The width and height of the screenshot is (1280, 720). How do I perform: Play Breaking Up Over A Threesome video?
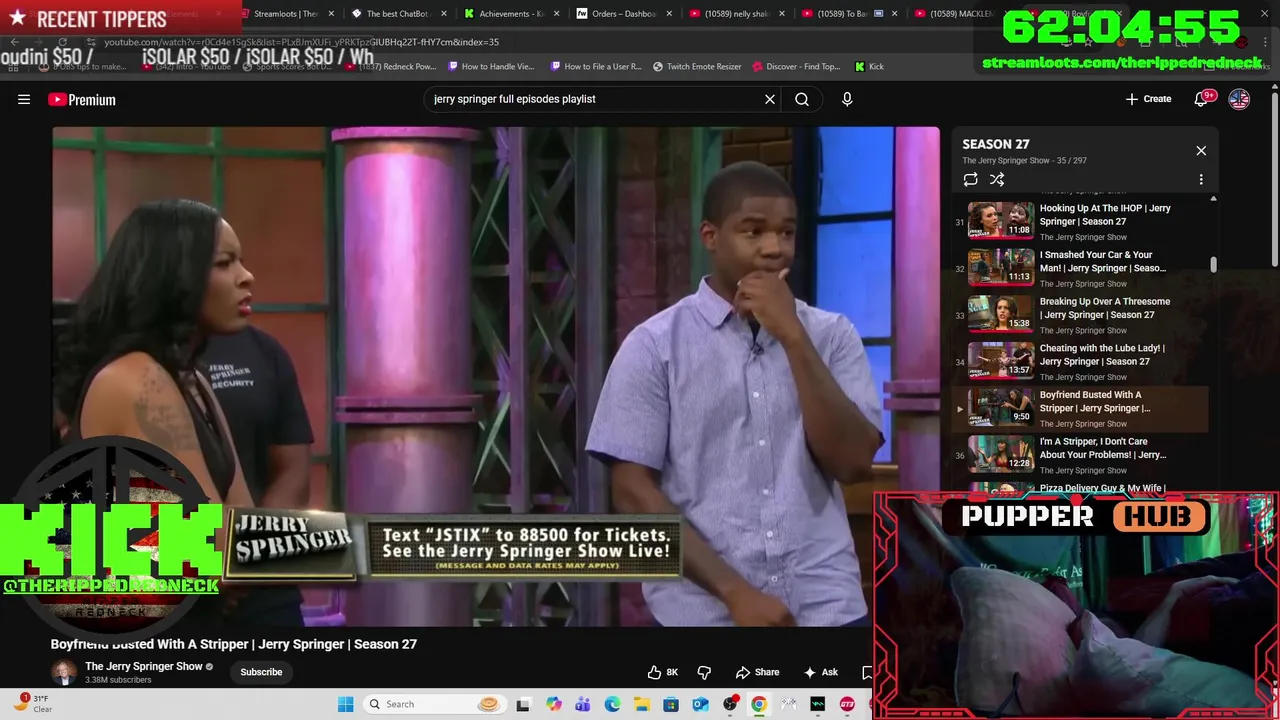pyautogui.click(x=1080, y=315)
